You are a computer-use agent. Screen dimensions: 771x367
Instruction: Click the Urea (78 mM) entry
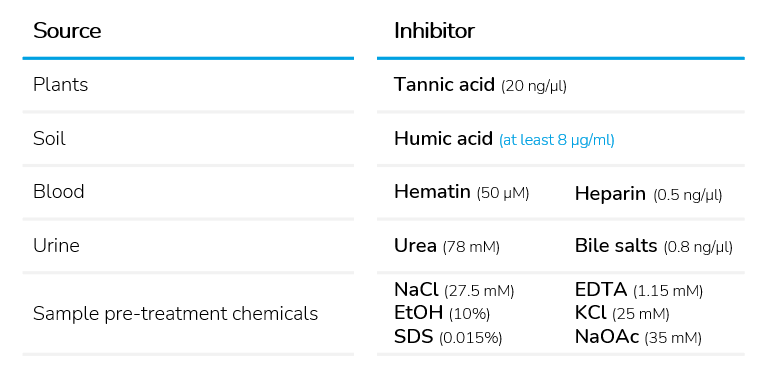point(447,245)
